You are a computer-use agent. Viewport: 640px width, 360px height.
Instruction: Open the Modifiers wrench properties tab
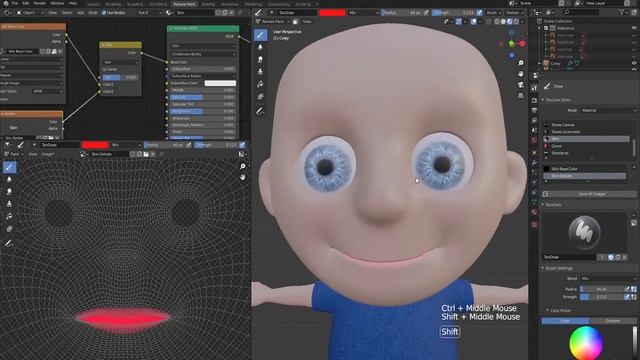[x=534, y=162]
